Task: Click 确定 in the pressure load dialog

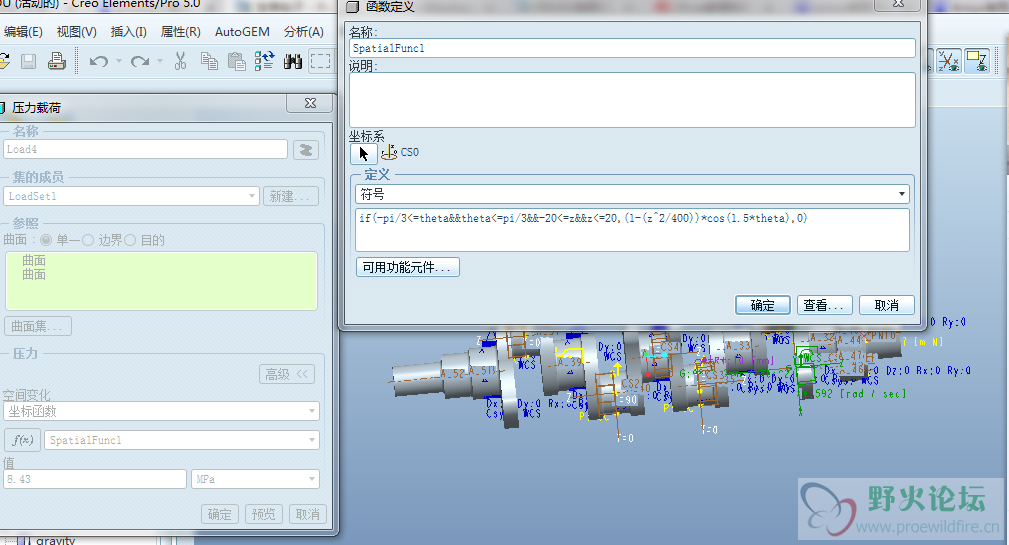Action: click(x=219, y=514)
